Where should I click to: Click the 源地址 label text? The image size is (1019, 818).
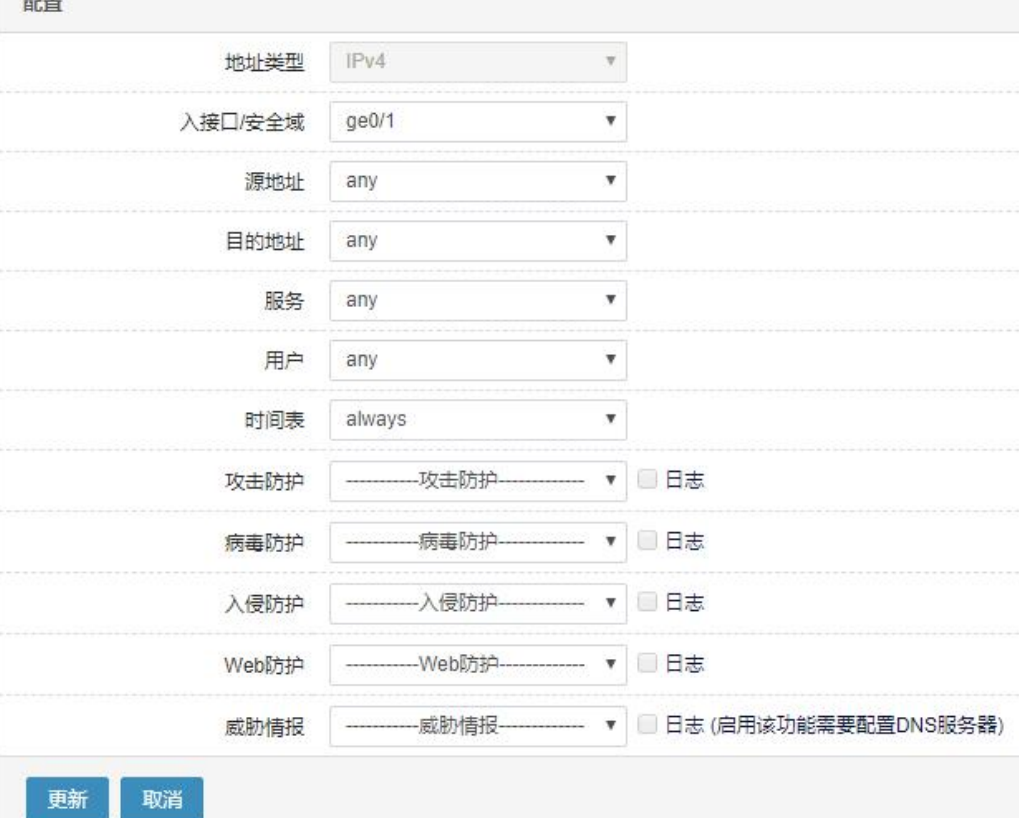[274, 182]
